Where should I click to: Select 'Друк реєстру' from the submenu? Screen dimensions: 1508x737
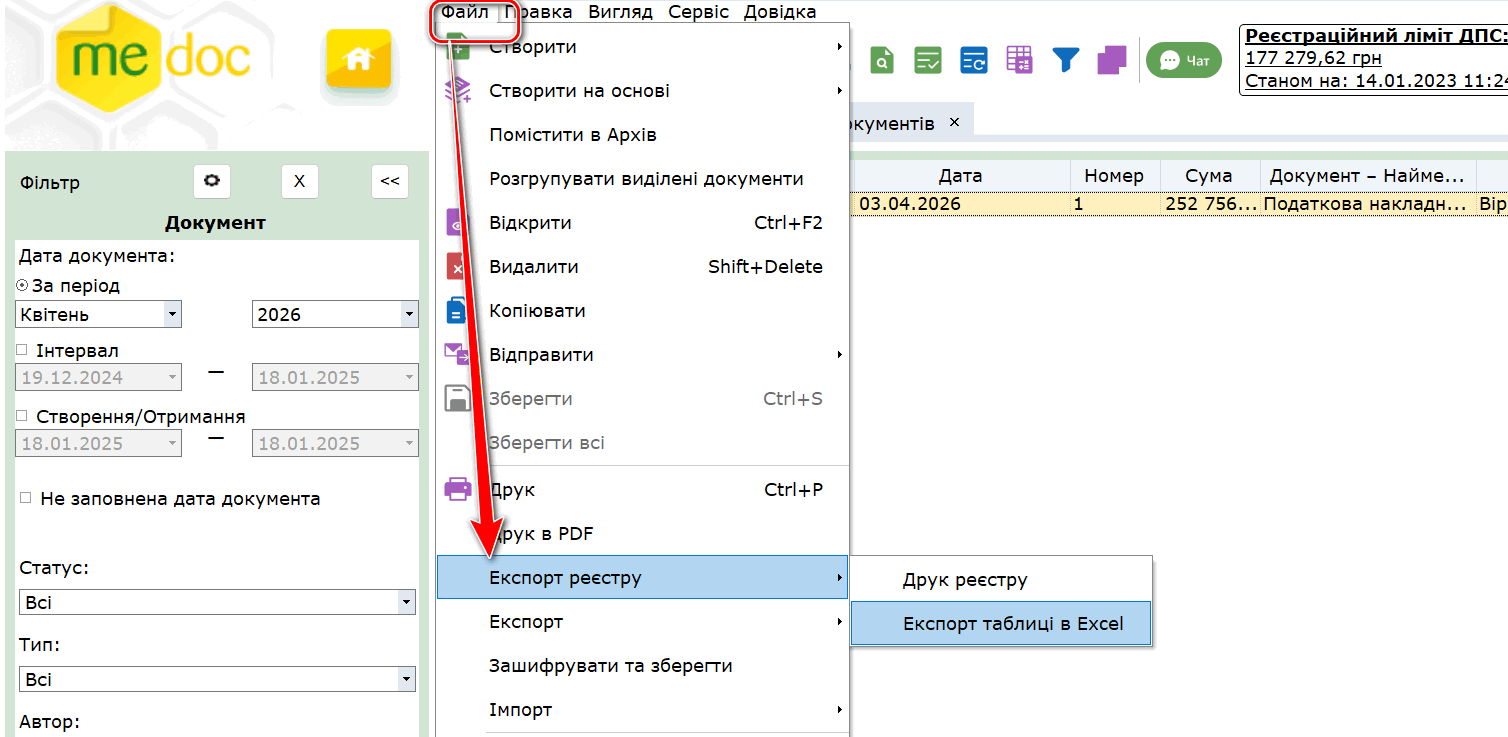tap(964, 580)
